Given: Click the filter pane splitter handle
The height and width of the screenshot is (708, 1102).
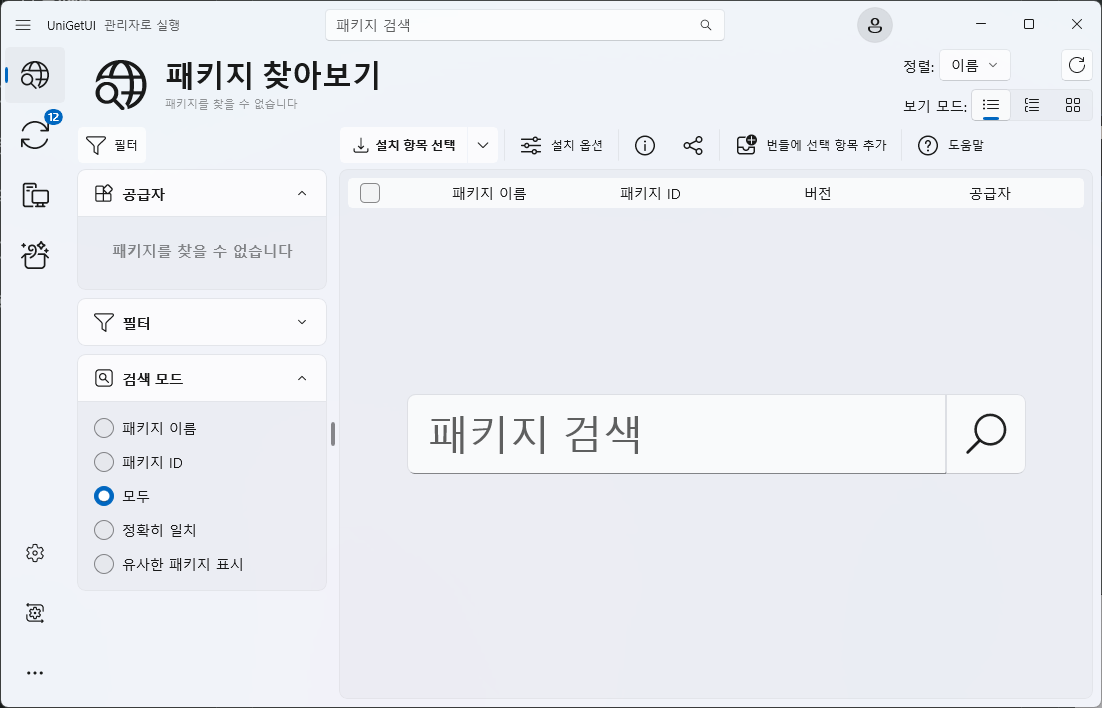Looking at the screenshot, I should coord(332,434).
